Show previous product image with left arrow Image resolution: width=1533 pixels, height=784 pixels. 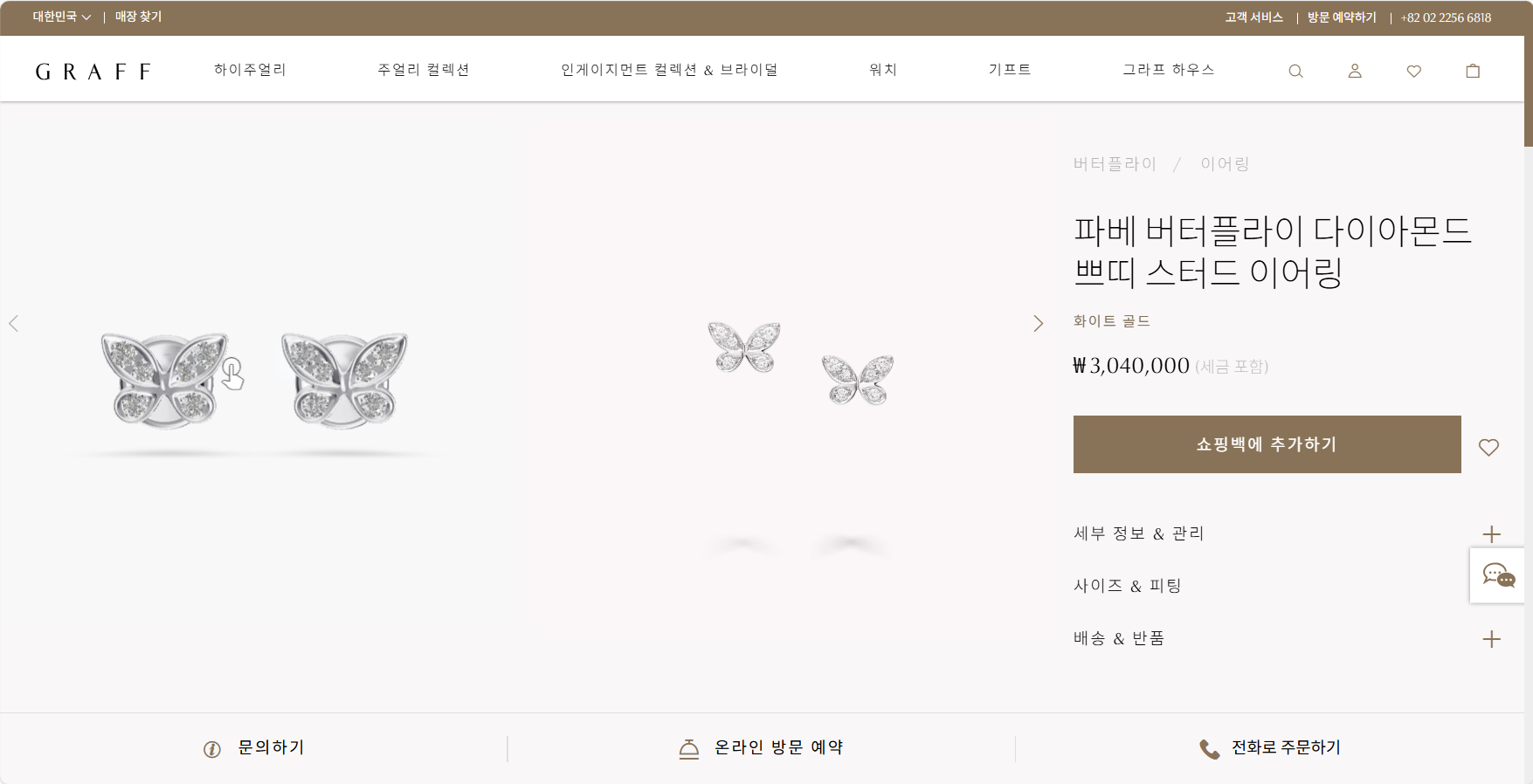[14, 324]
